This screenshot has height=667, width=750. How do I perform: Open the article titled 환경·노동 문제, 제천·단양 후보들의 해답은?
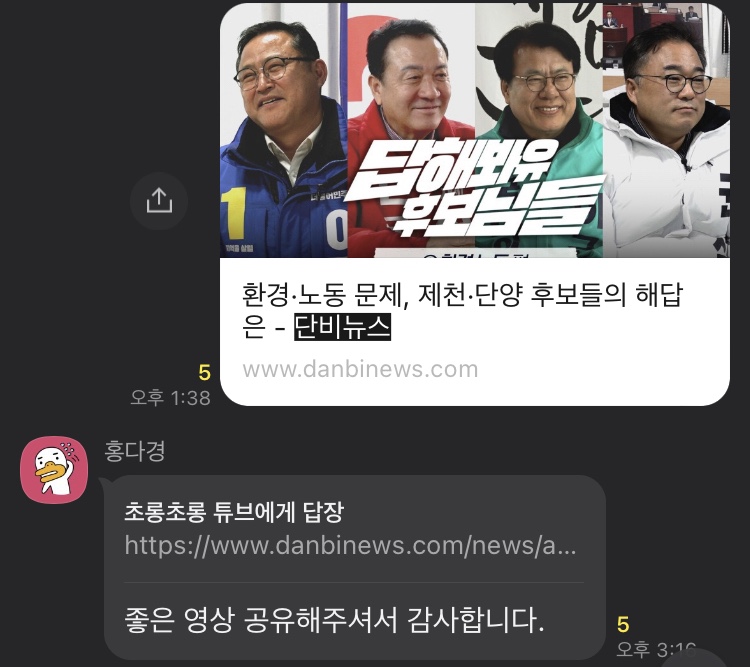pyautogui.click(x=462, y=311)
